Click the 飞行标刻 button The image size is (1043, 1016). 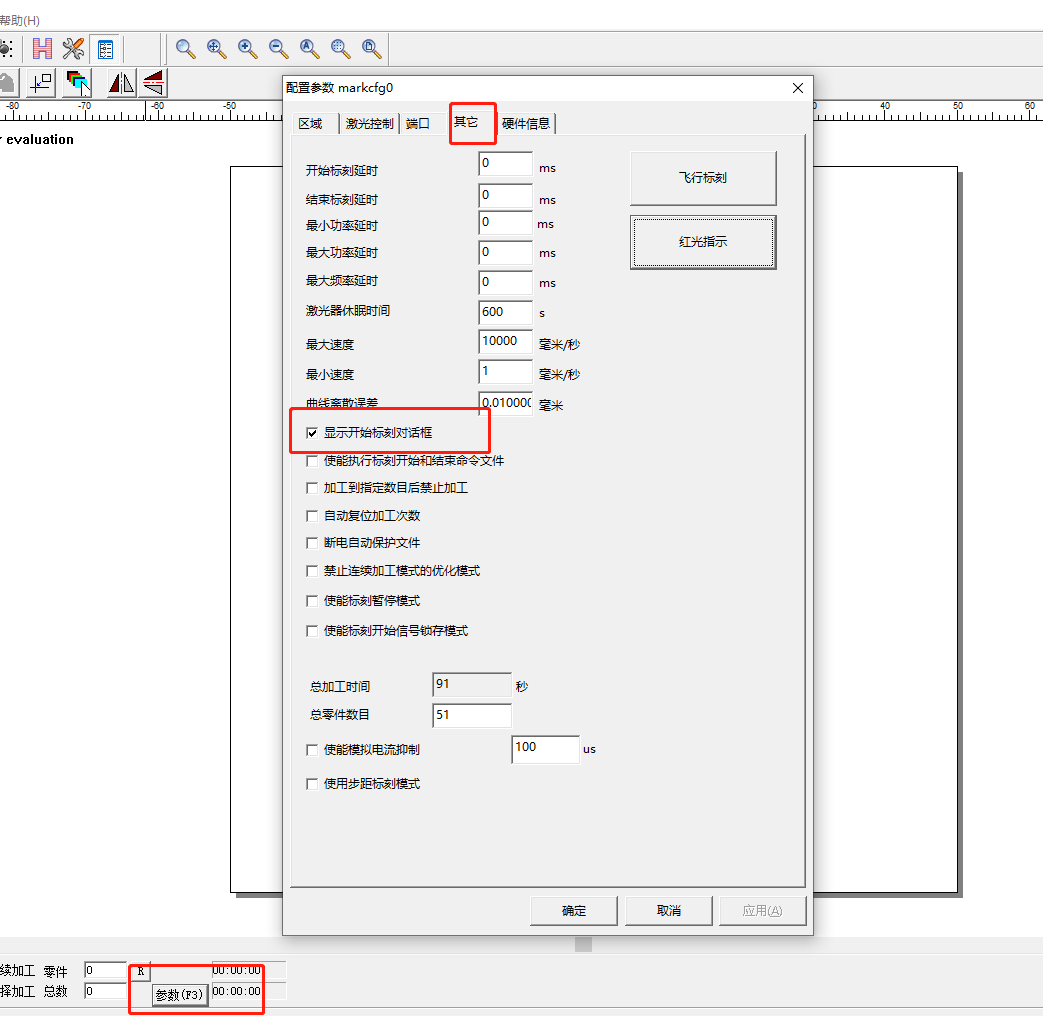(702, 178)
